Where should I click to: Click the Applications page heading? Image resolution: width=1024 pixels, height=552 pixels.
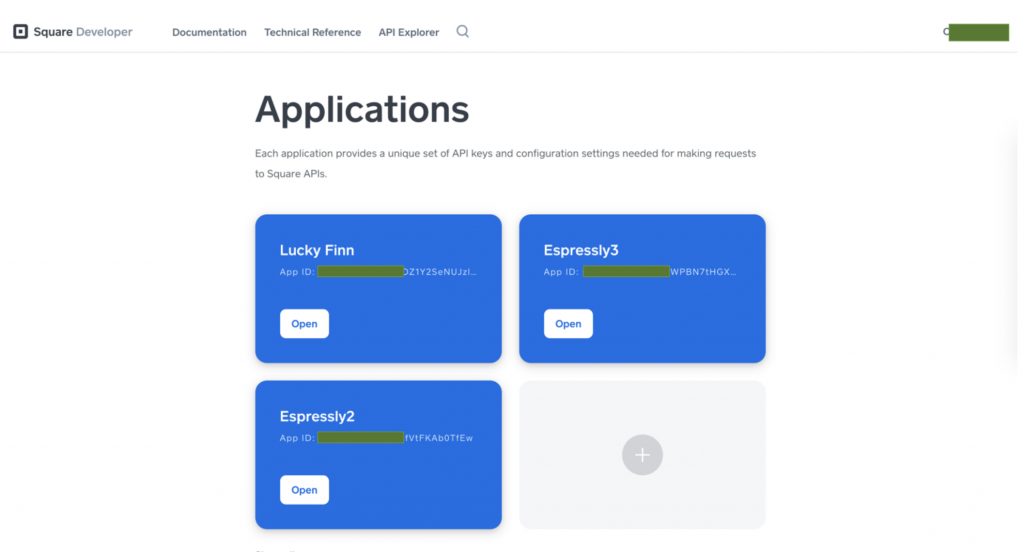362,109
